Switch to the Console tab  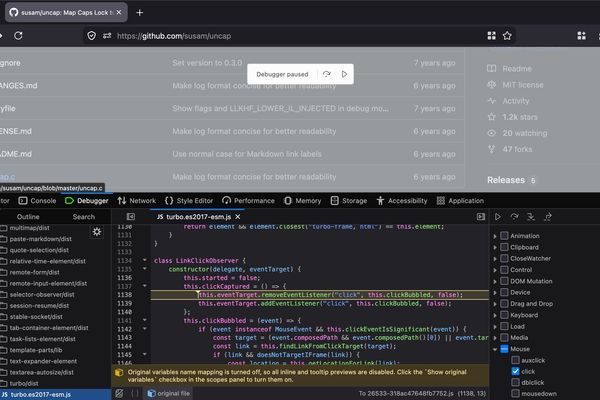(38, 201)
